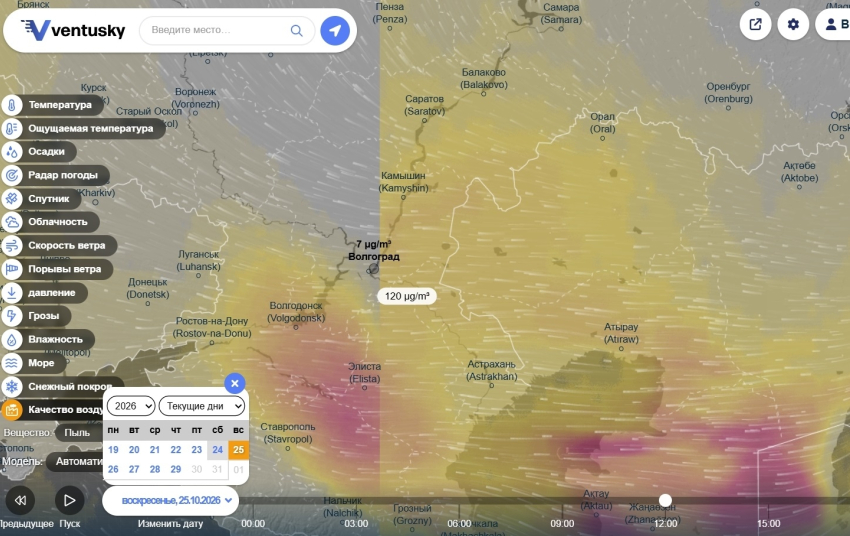Open the Температура layer label
Image resolution: width=850 pixels, height=536 pixels.
click(x=60, y=105)
